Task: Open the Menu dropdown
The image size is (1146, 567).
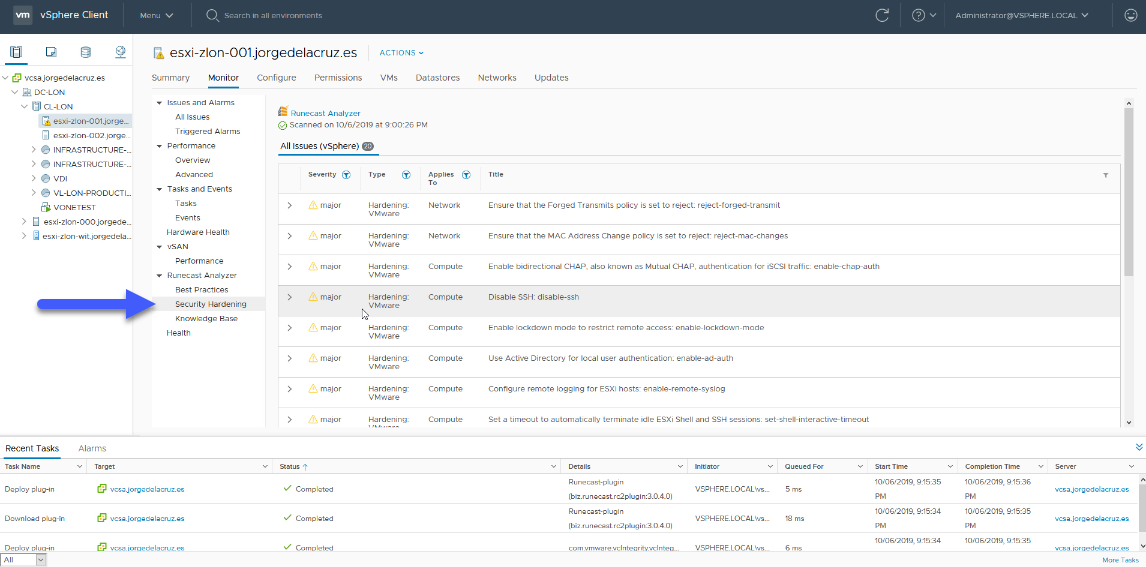Action: coord(156,15)
